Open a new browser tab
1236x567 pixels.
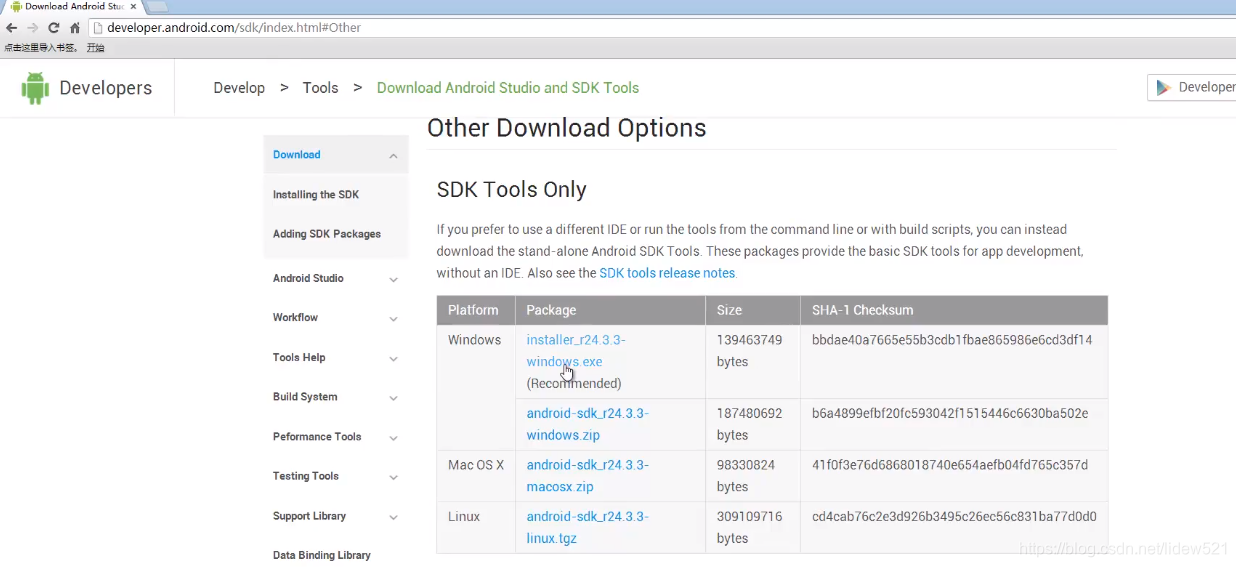(157, 6)
